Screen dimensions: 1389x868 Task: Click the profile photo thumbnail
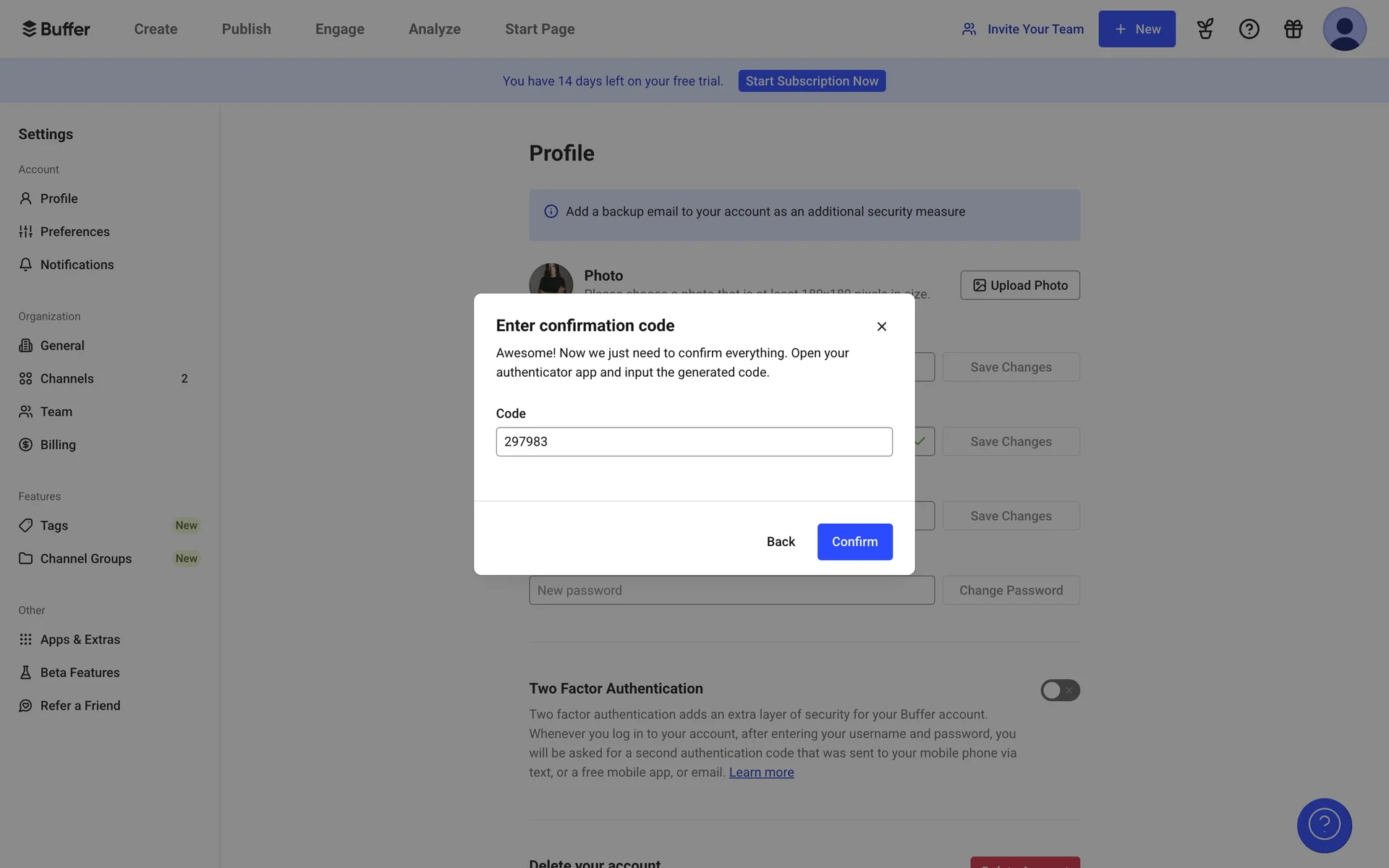coord(551,280)
